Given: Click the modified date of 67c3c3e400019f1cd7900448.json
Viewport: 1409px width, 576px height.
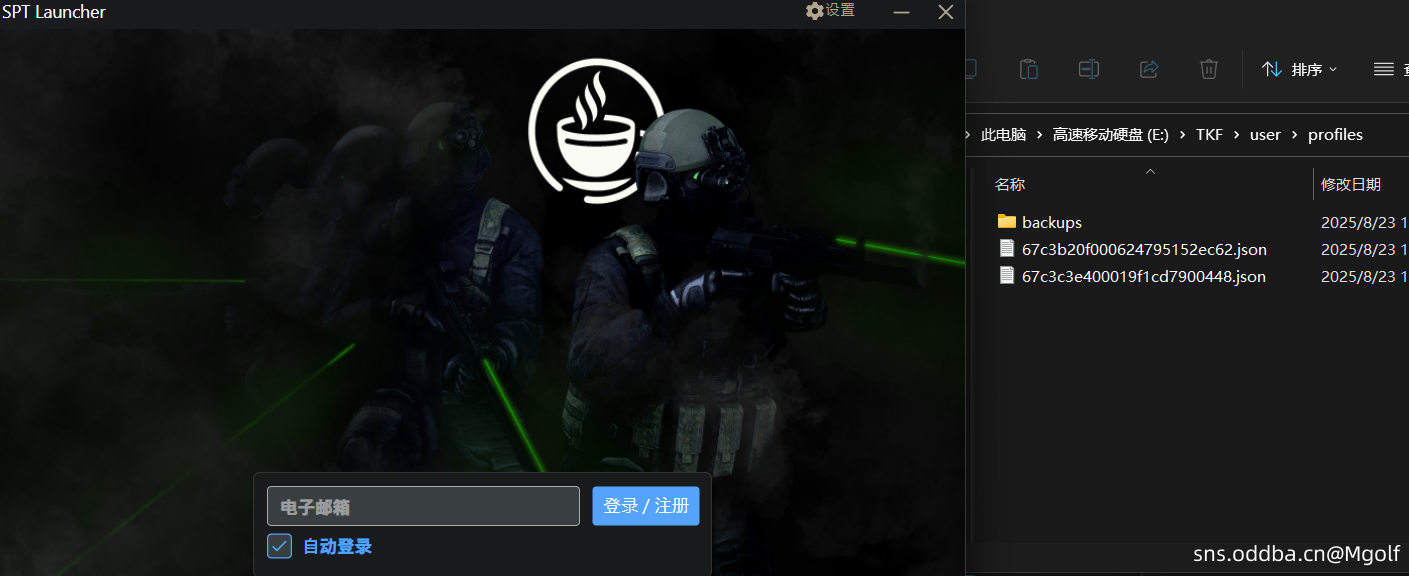Looking at the screenshot, I should [x=1365, y=276].
